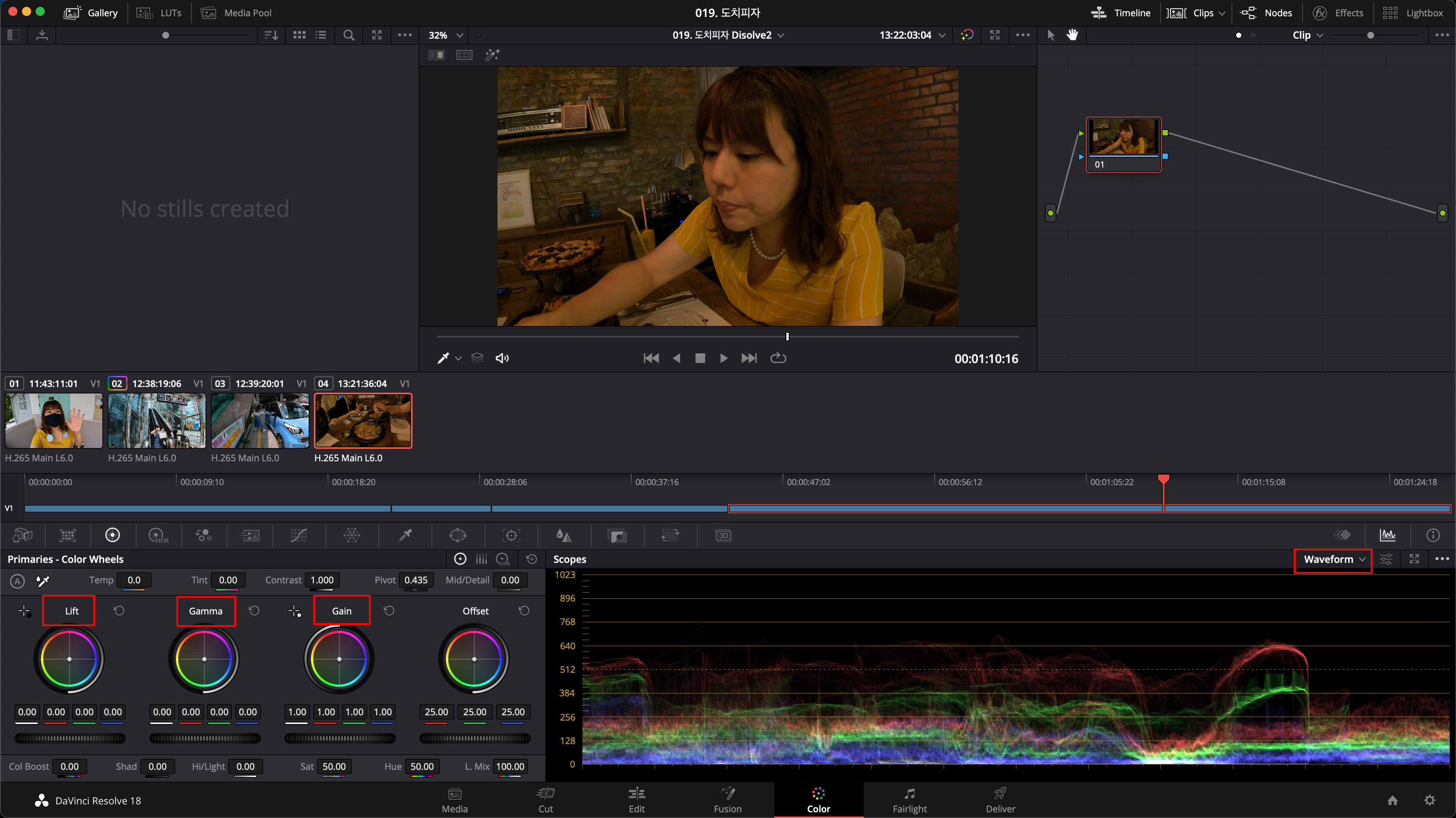Select clip 02 thumbnail in the timeline
Screen dimensions: 1456x818
point(157,421)
